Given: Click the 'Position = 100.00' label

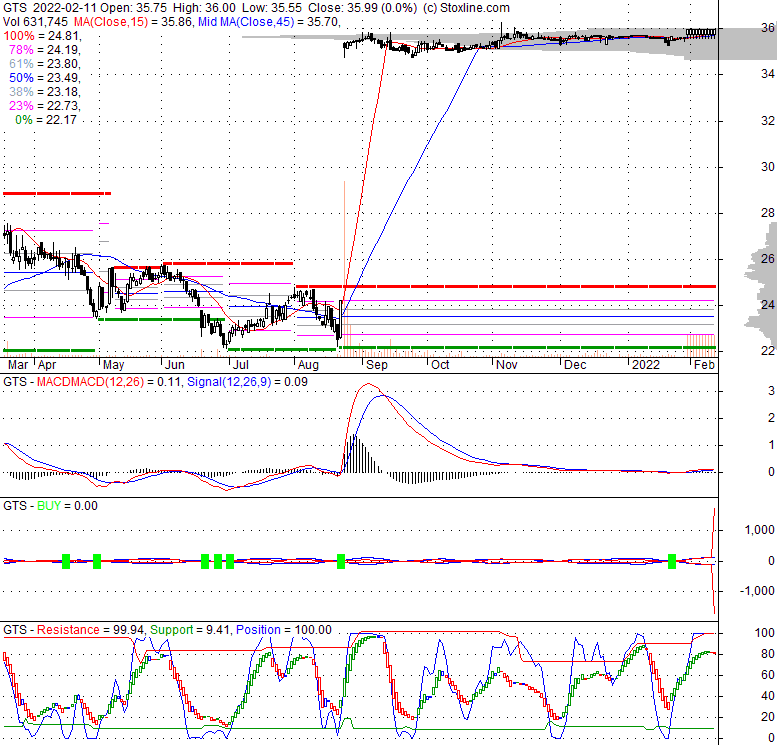Looking at the screenshot, I should (x=283, y=630).
